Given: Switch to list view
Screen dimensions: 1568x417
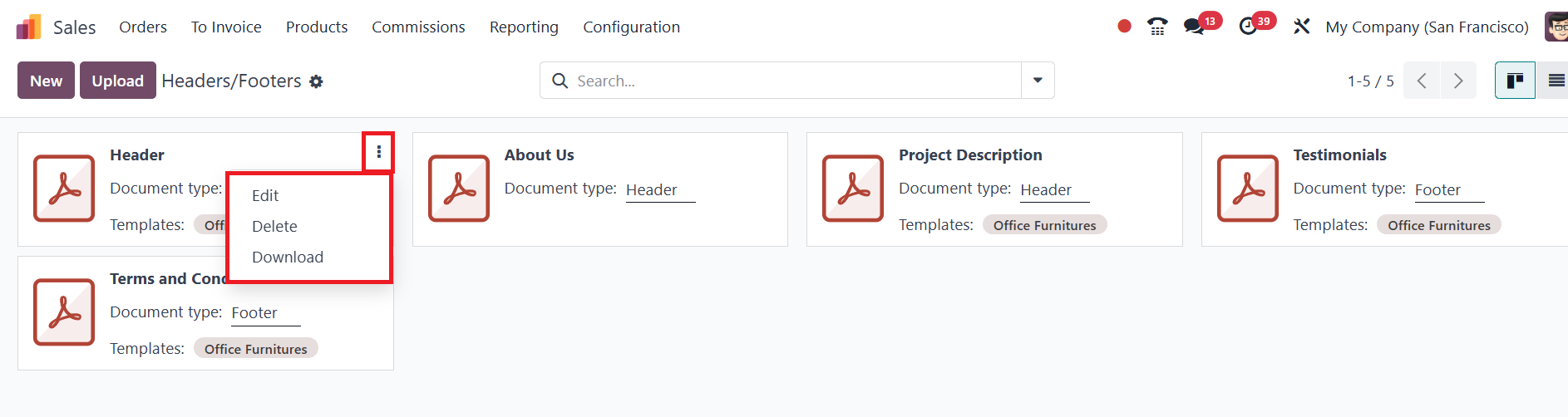Looking at the screenshot, I should click(x=1556, y=81).
